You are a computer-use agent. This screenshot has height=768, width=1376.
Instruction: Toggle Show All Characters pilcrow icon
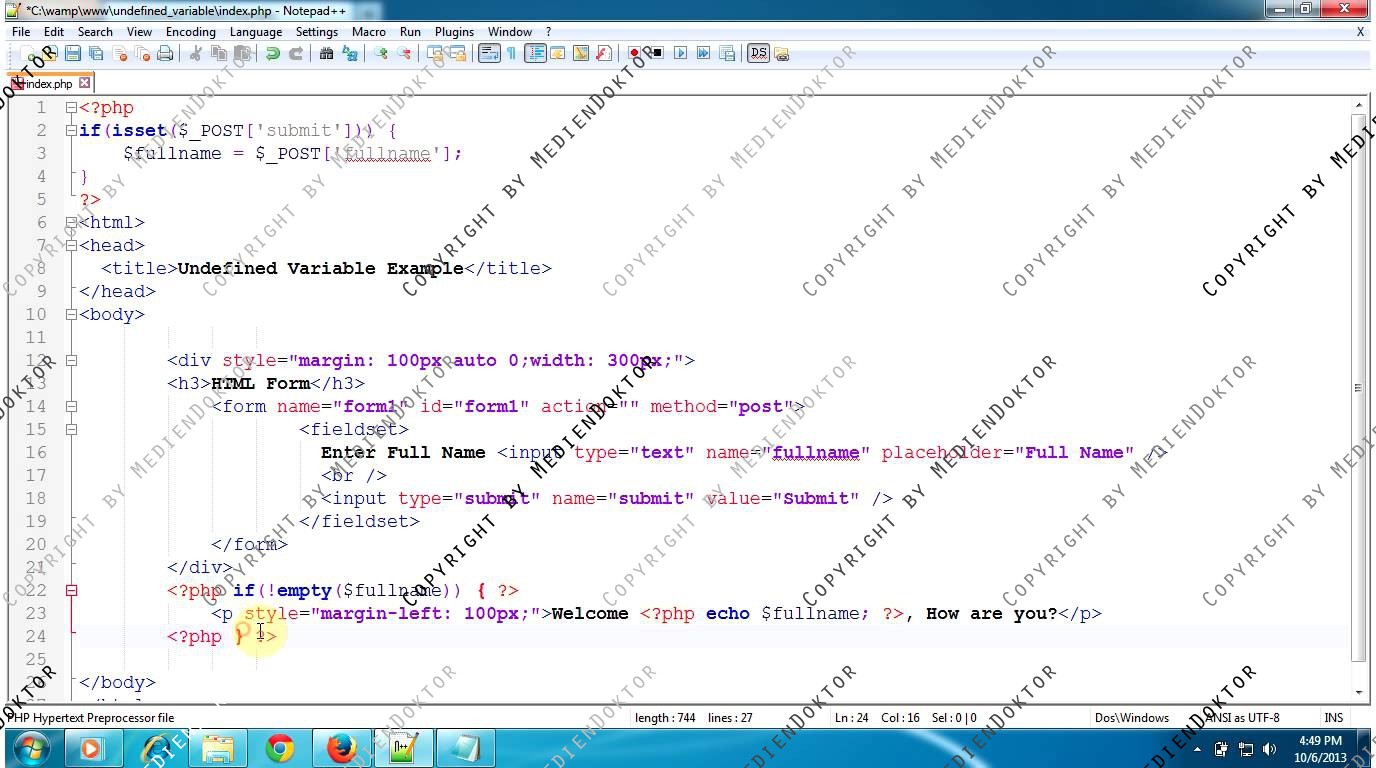[511, 54]
